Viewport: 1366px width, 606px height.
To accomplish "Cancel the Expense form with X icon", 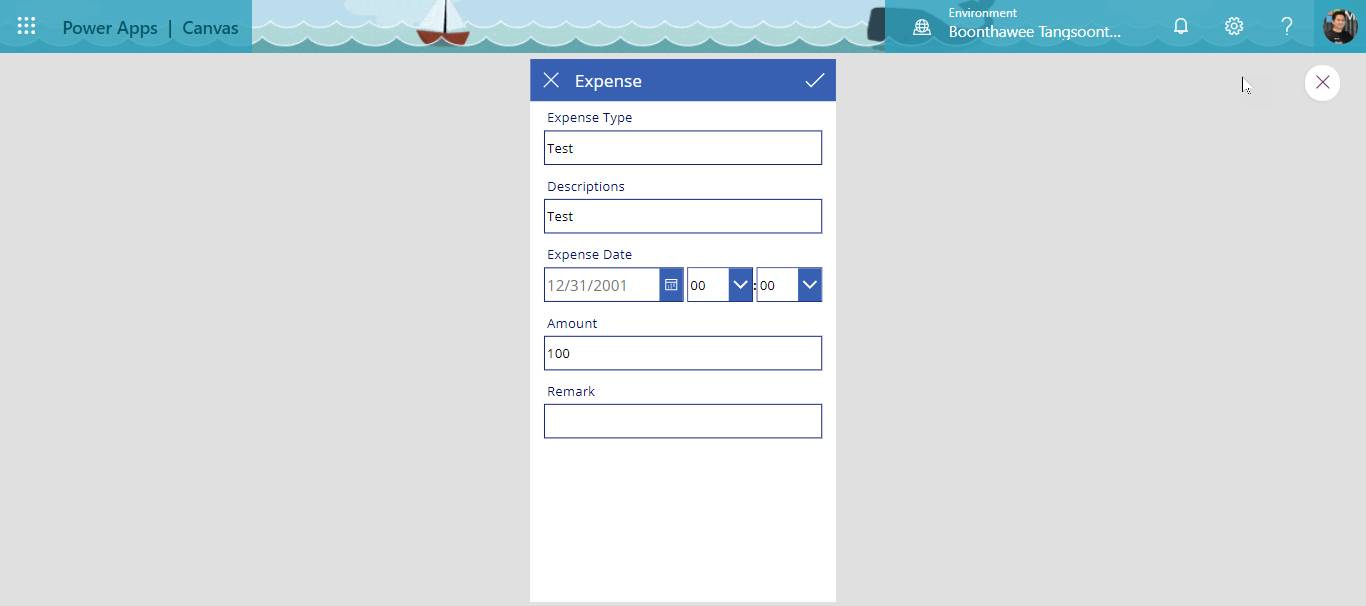I will click(x=551, y=81).
